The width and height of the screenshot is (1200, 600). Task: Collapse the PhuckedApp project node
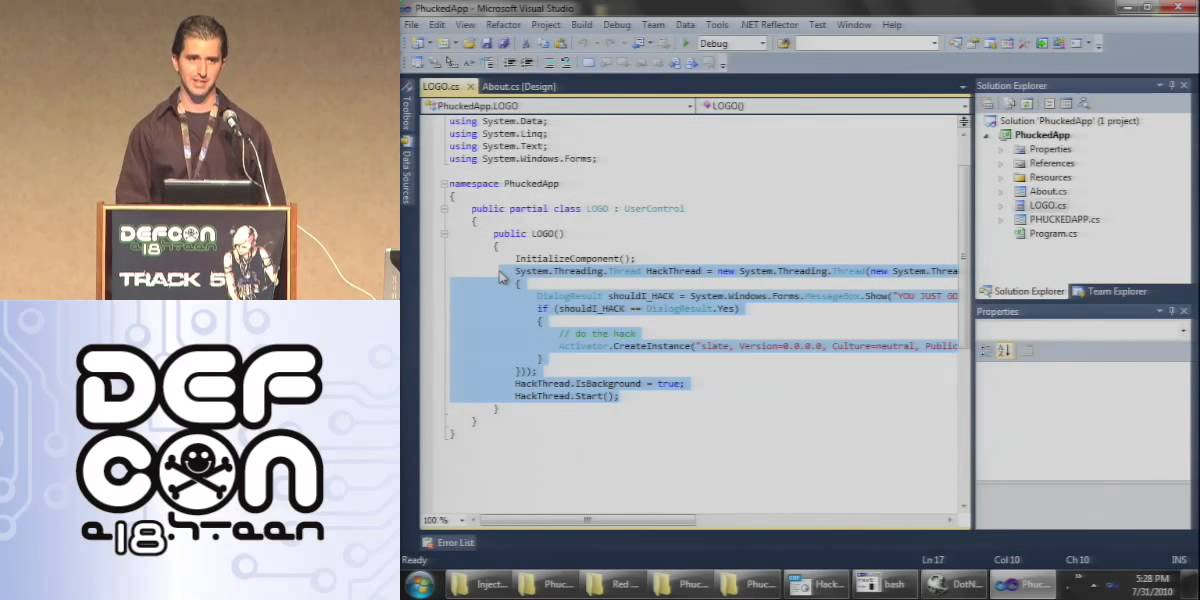tap(986, 135)
